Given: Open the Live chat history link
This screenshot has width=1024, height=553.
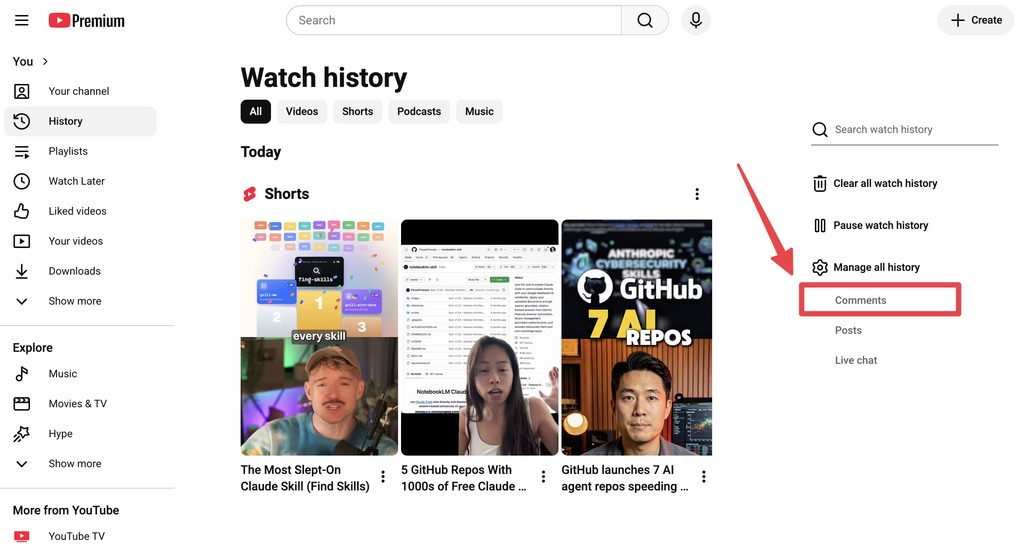Looking at the screenshot, I should [856, 360].
